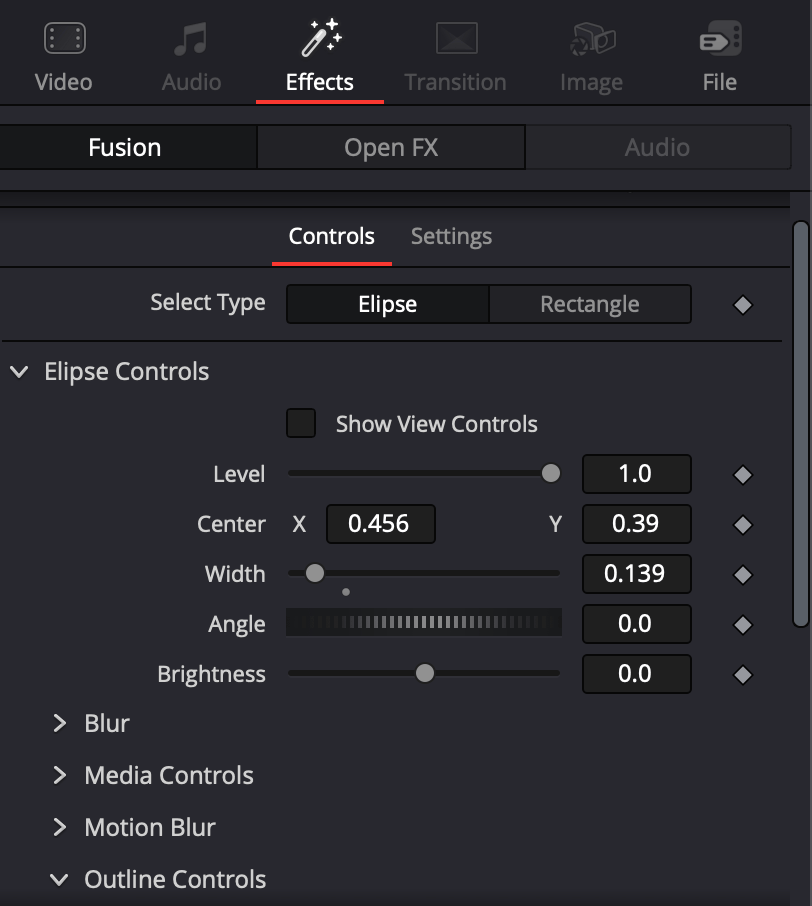
Task: Collapse the Elipse Controls section
Action: (19, 372)
